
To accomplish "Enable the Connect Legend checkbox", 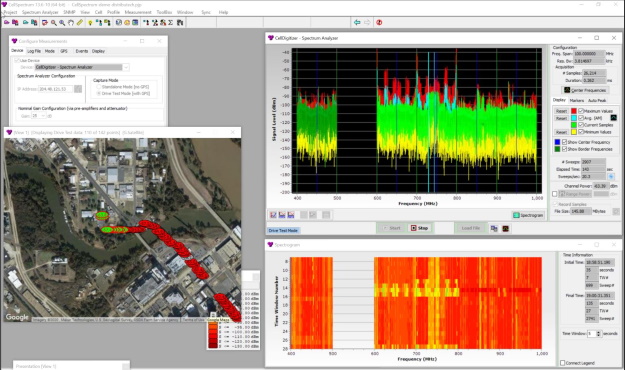I will coord(562,363).
